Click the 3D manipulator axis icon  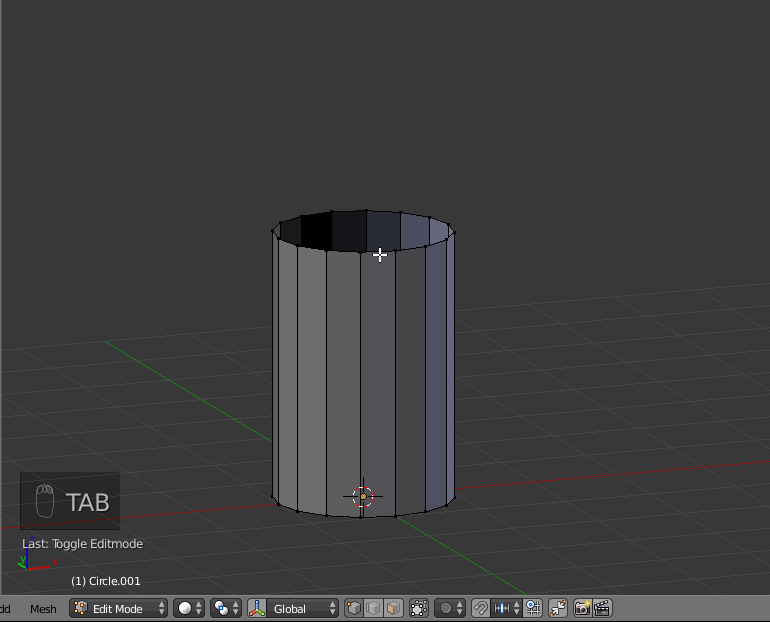click(257, 608)
